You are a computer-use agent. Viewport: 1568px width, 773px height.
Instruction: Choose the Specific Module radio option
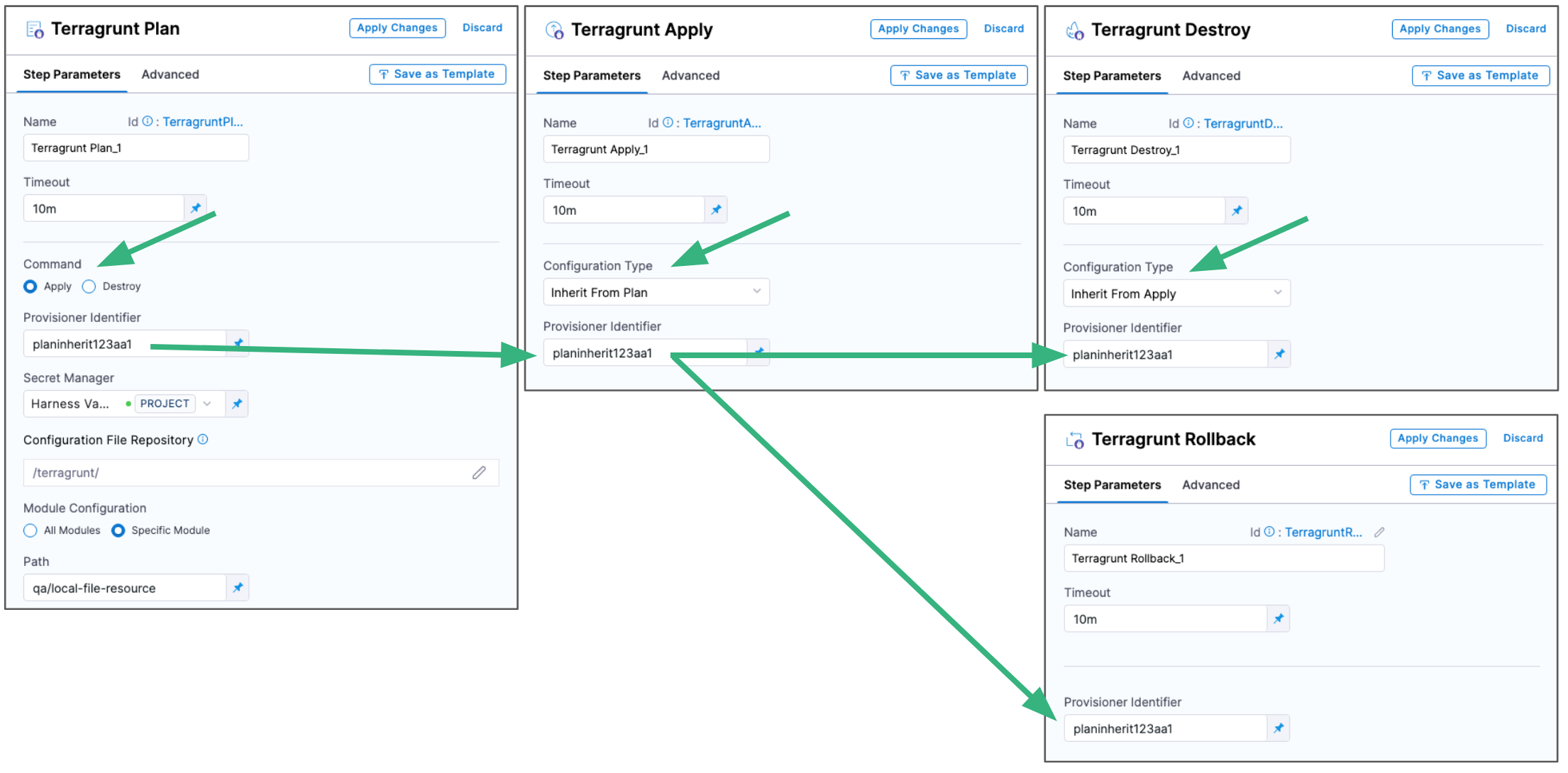[118, 530]
